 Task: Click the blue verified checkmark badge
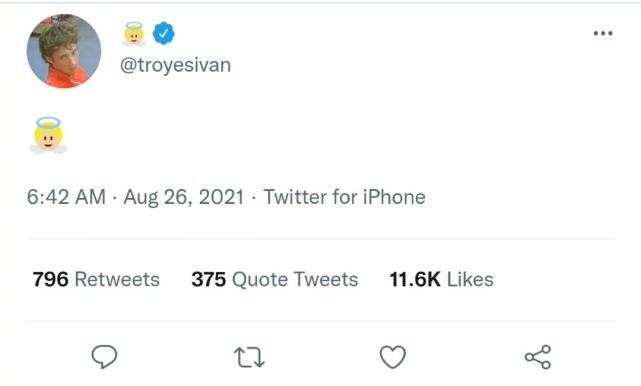164,33
